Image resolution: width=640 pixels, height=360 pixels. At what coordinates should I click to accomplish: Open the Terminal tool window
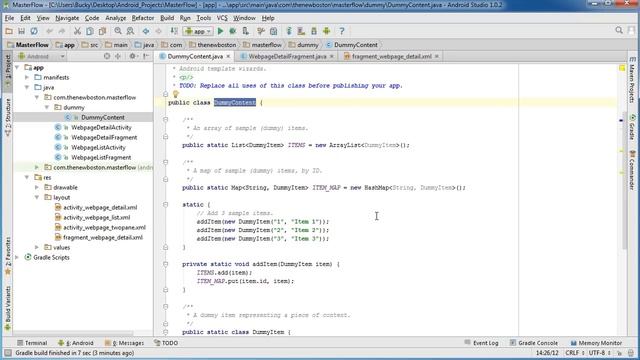[x=32, y=343]
